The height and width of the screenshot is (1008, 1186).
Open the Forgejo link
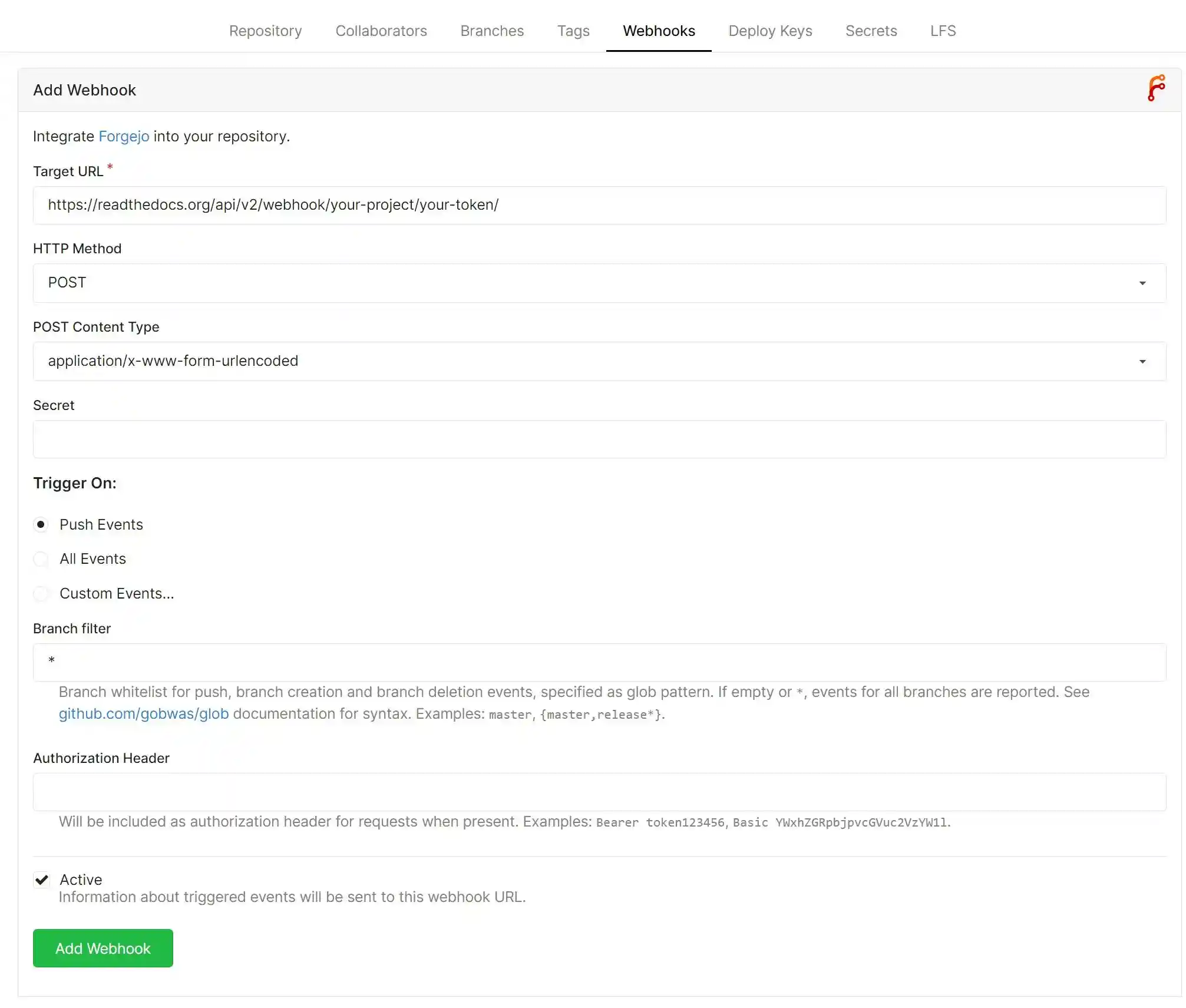point(124,136)
